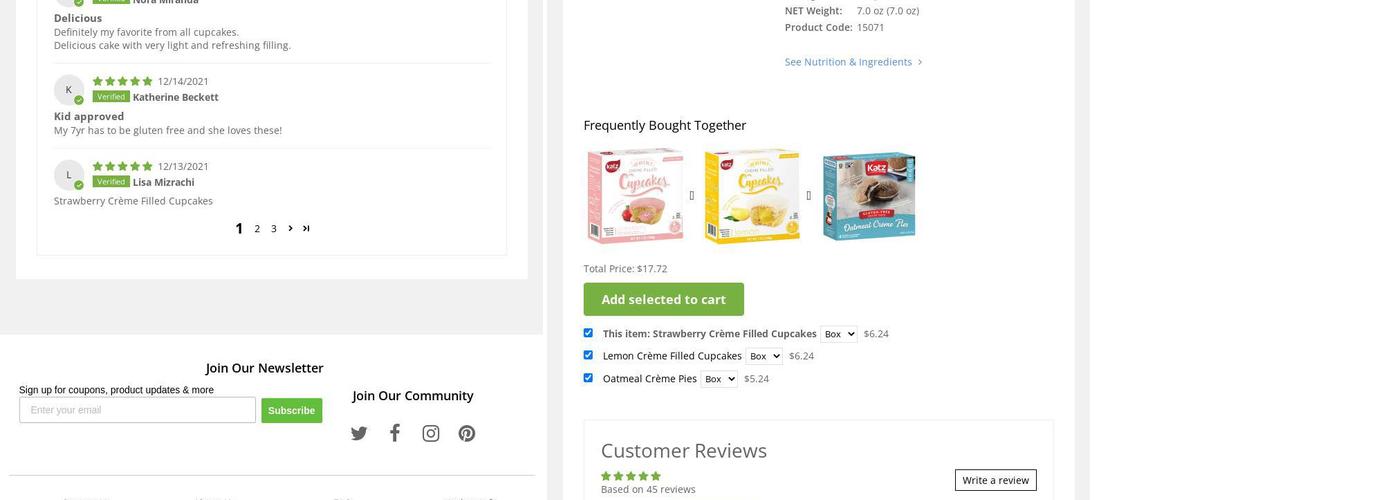Image resolution: width=1400 pixels, height=500 pixels.
Task: Go to reviews page 3
Action: [274, 229]
